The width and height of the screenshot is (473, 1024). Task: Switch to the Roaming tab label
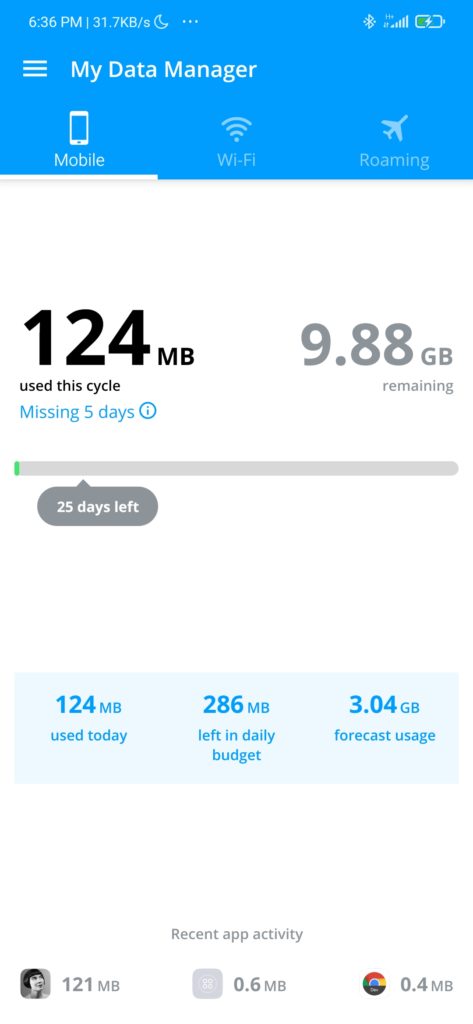[x=394, y=160]
